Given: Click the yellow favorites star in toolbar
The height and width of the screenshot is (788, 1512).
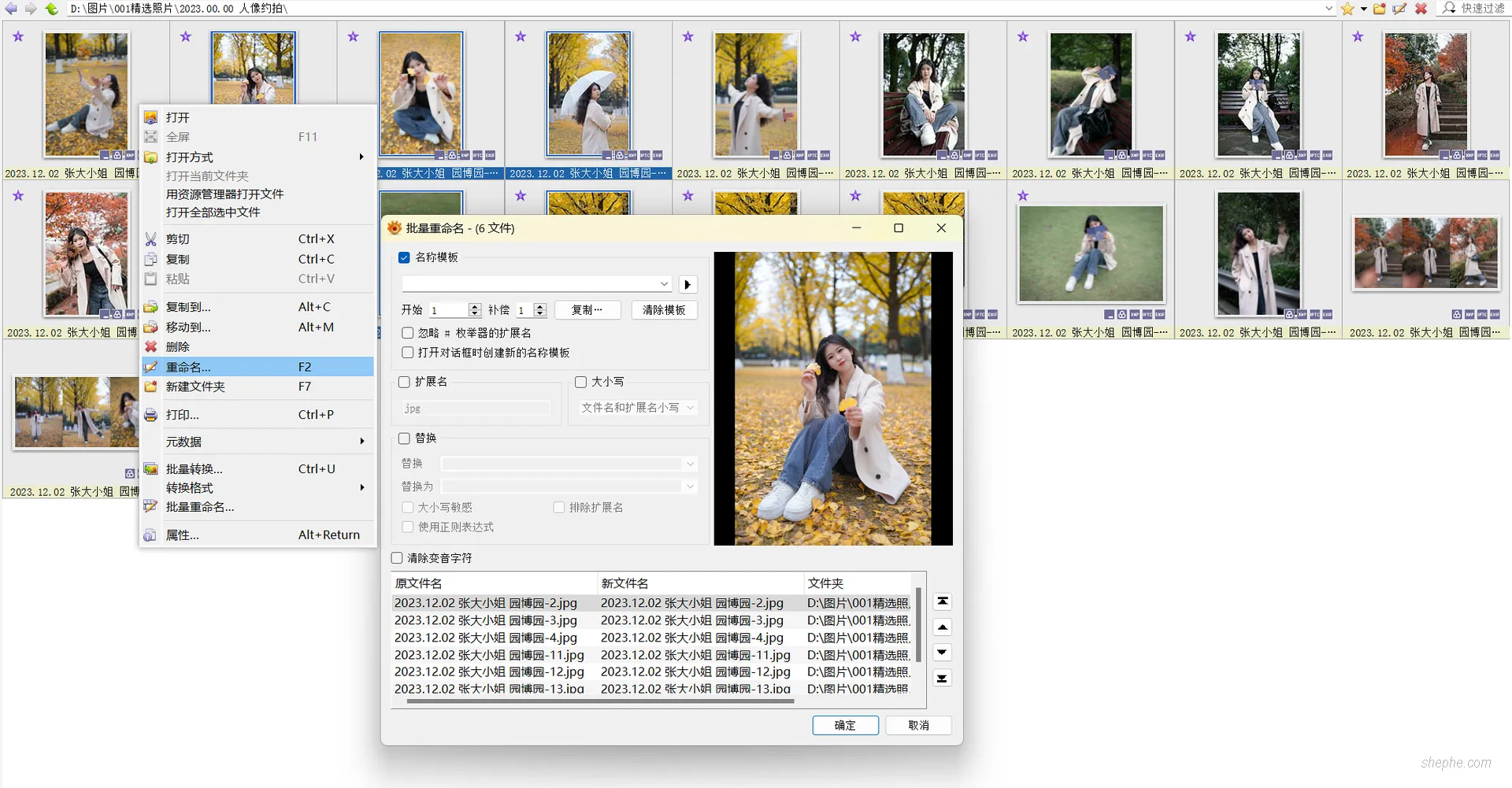Looking at the screenshot, I should pos(1347,9).
